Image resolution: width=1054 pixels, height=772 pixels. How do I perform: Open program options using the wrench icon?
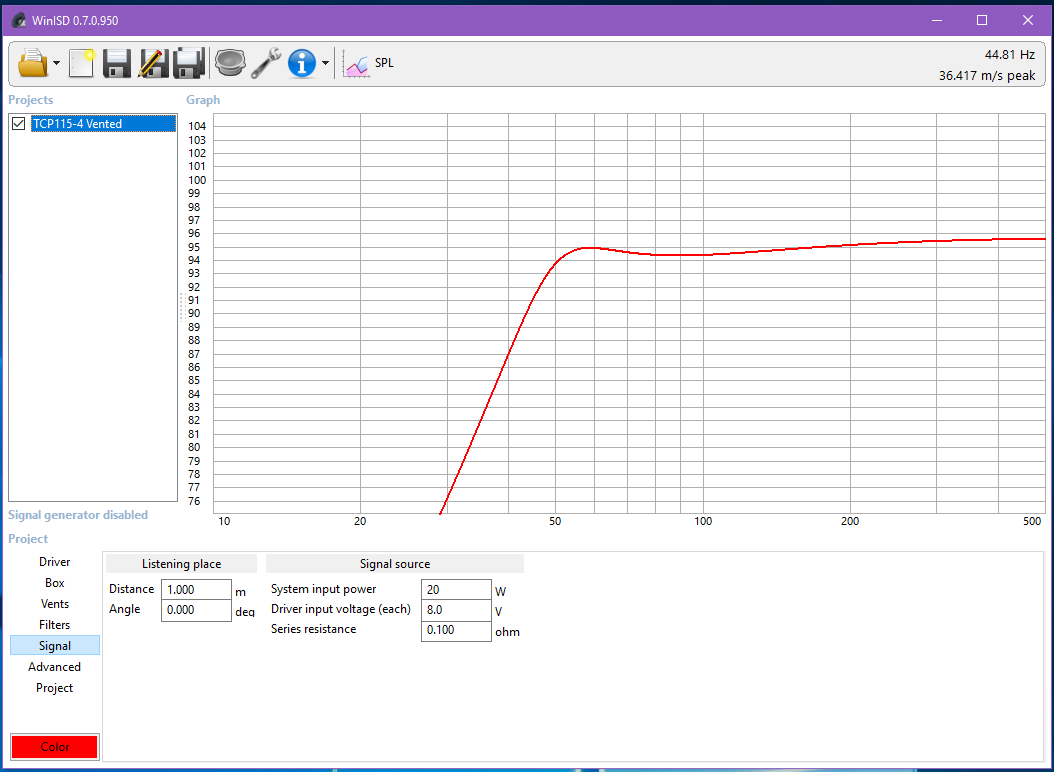pyautogui.click(x=266, y=63)
